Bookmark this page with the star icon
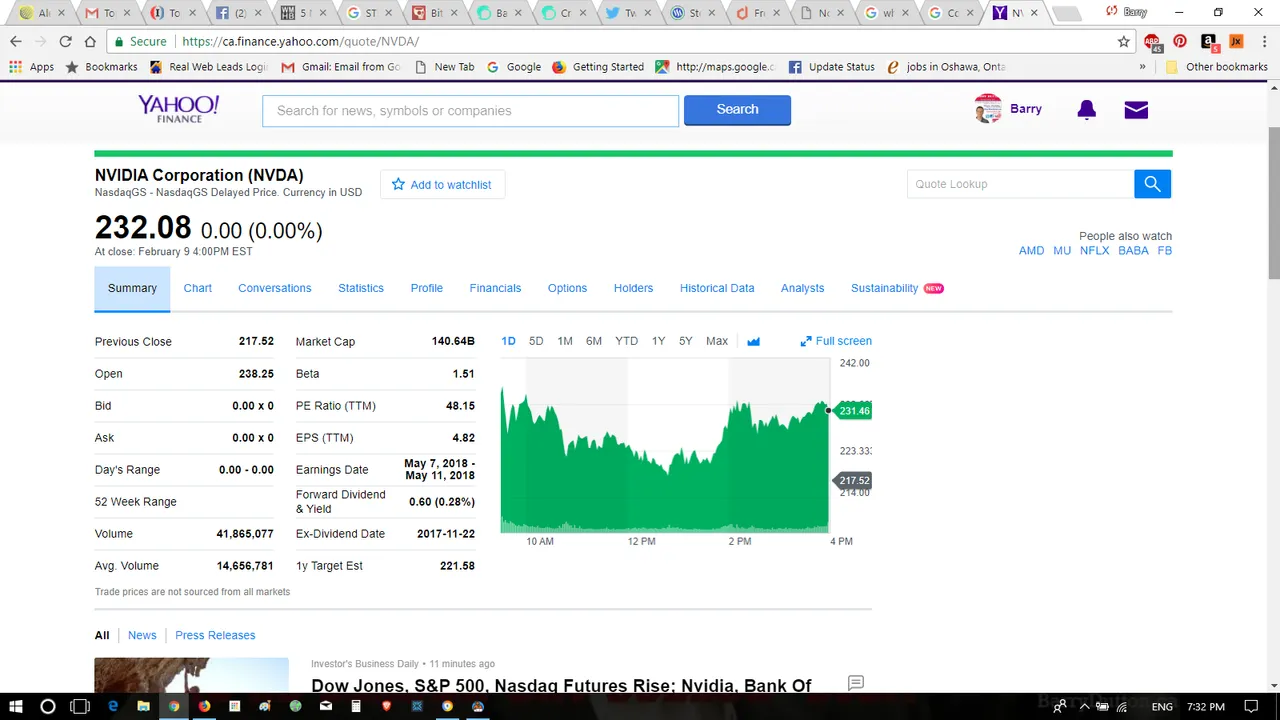This screenshot has width=1280, height=720. click(x=1124, y=42)
